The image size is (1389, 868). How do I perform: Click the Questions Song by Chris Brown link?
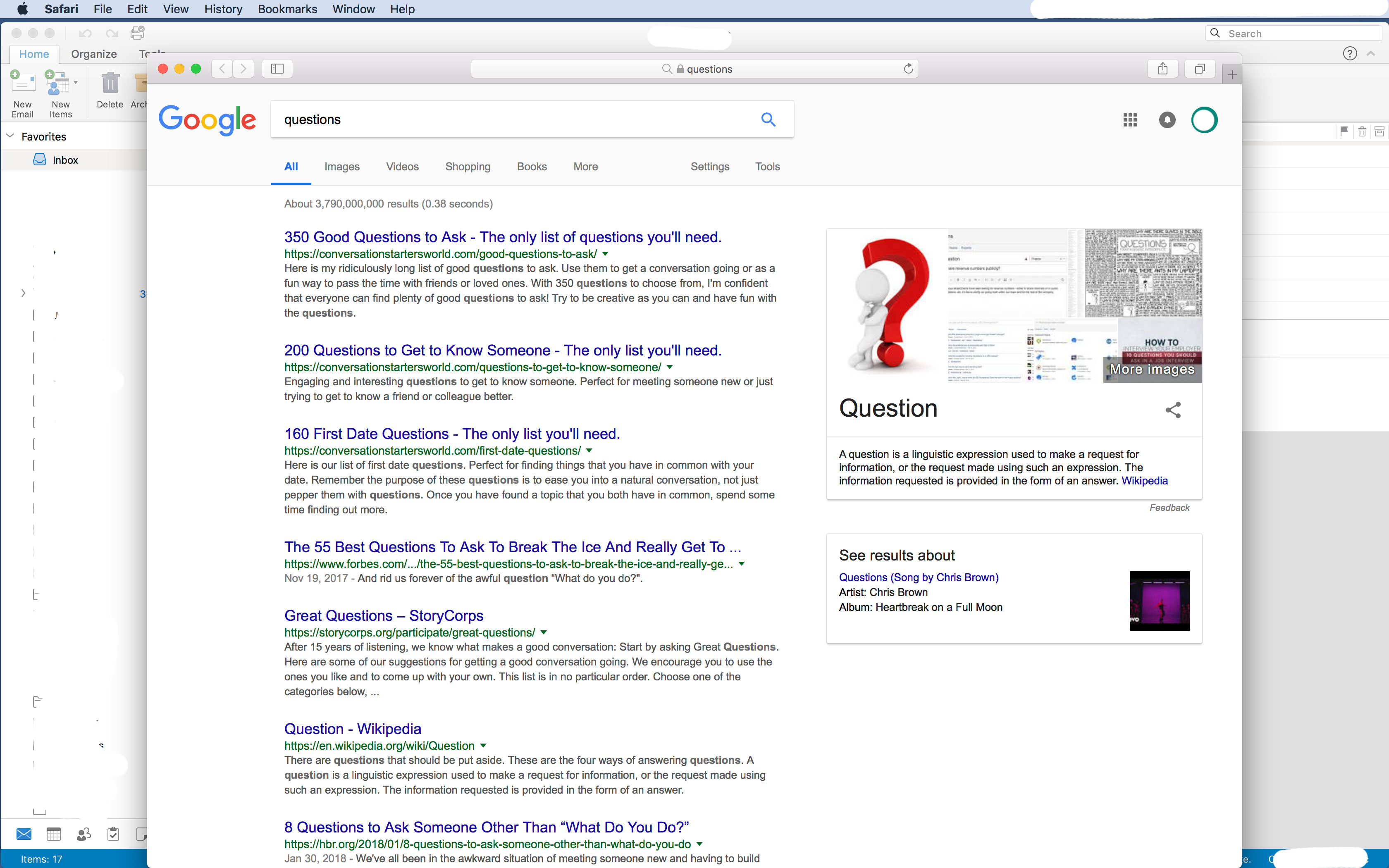pyautogui.click(x=918, y=577)
